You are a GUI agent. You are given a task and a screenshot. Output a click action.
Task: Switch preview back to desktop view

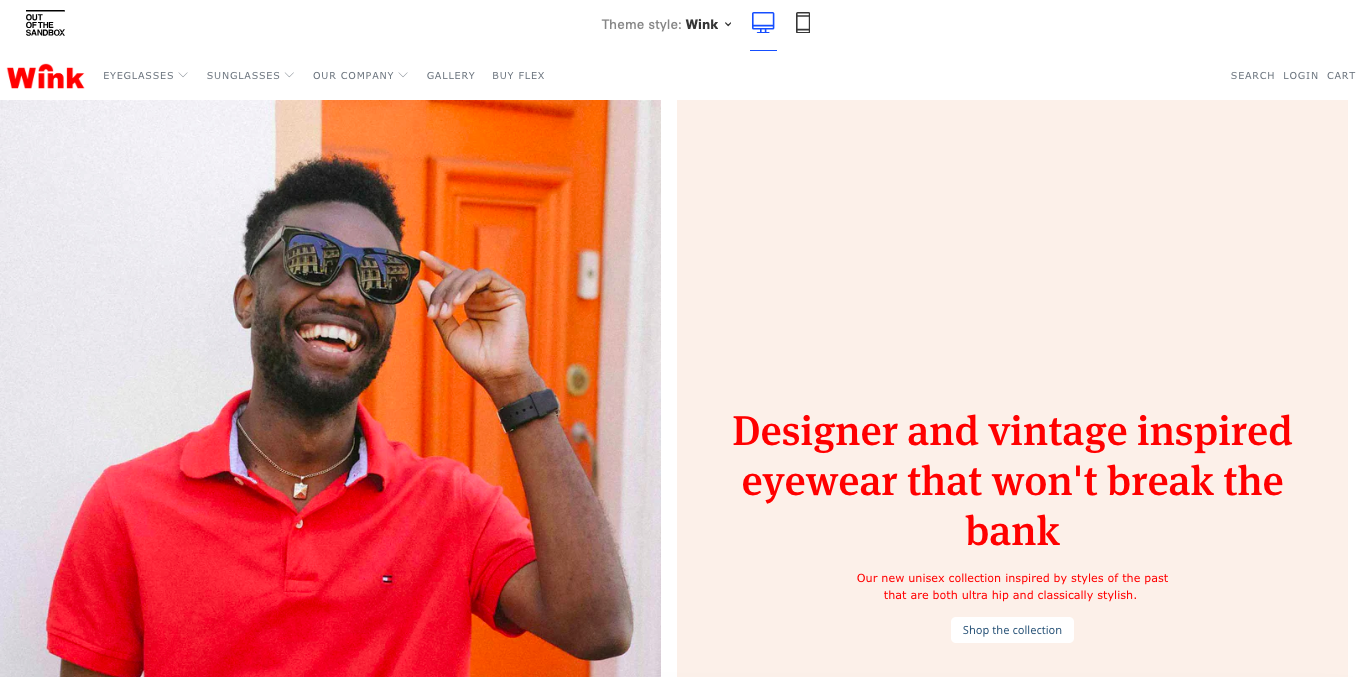[763, 21]
